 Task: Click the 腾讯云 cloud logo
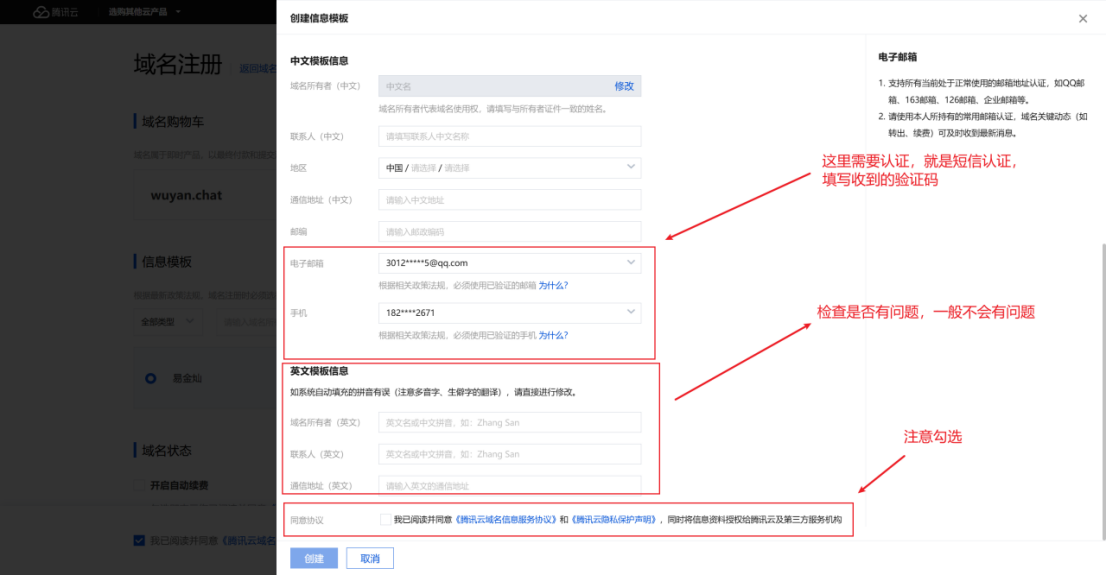click(x=56, y=12)
